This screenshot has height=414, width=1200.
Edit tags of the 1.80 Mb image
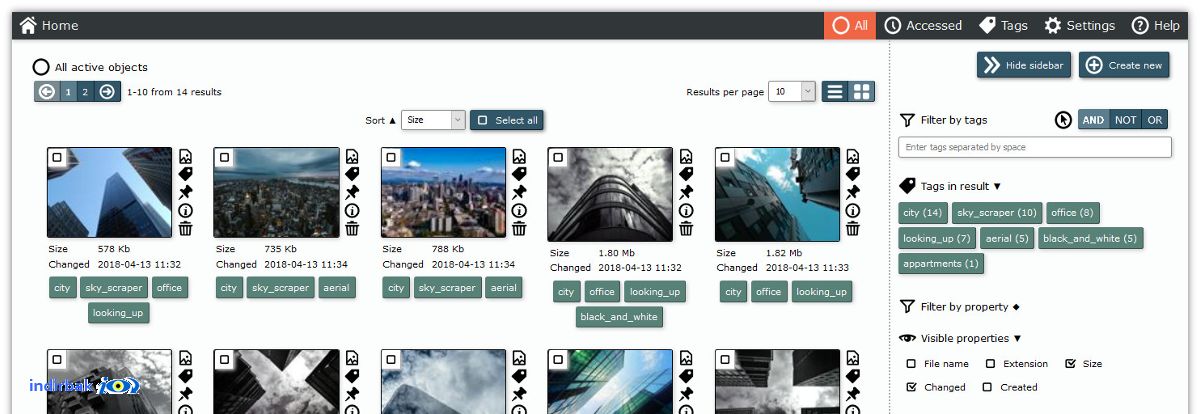(x=686, y=174)
